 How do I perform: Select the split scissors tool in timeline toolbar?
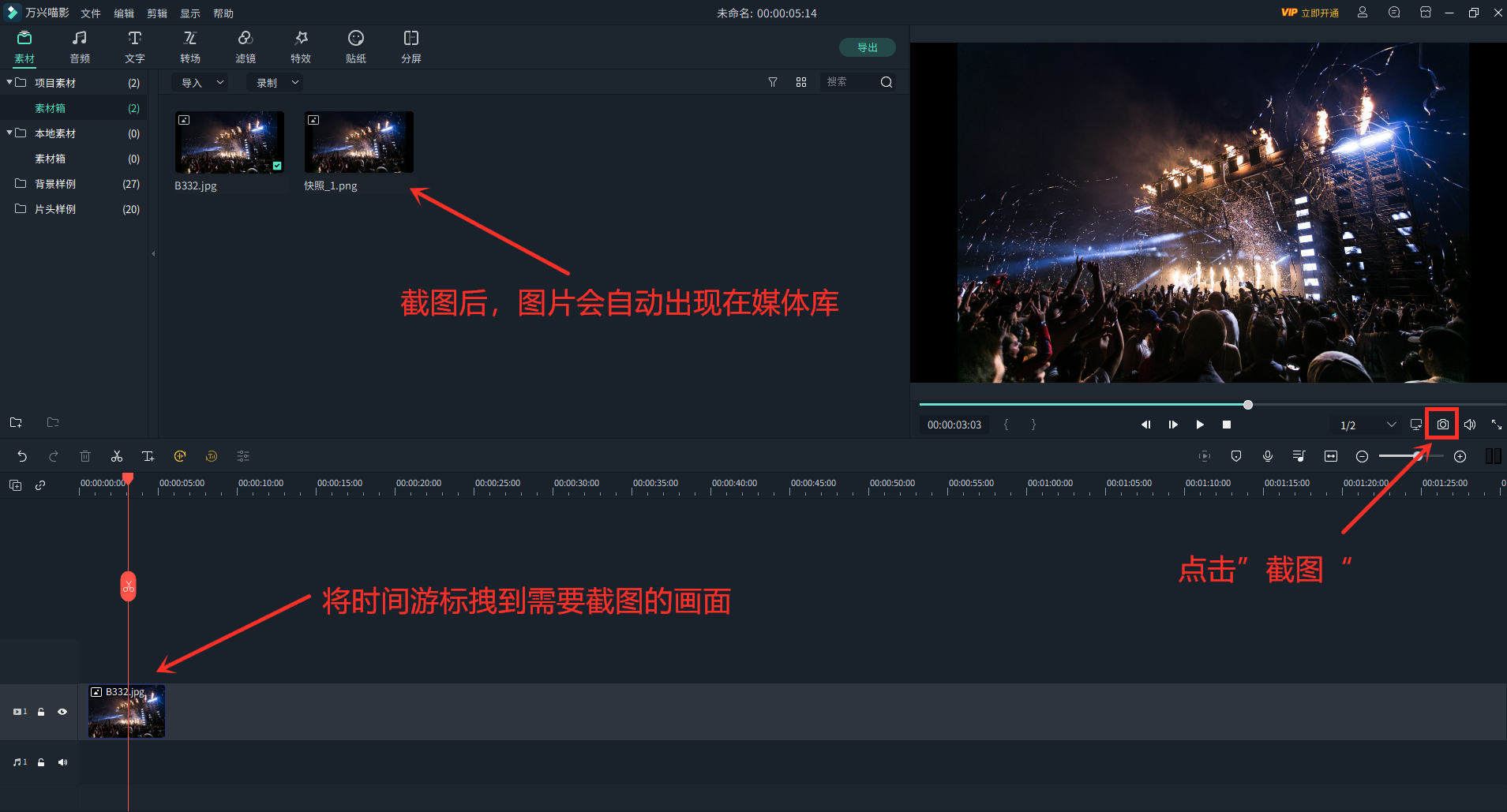click(117, 456)
